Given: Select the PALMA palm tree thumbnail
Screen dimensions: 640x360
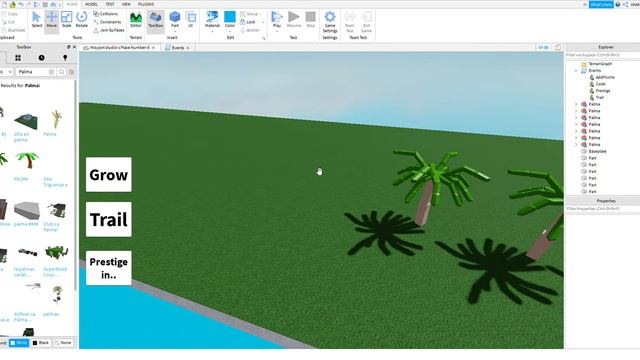Looking at the screenshot, I should tap(26, 160).
